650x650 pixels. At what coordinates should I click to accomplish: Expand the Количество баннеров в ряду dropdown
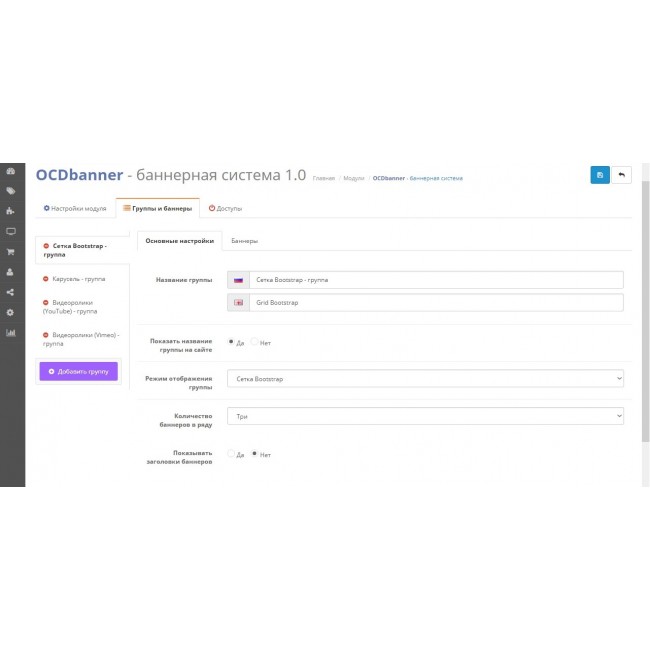[x=425, y=415]
